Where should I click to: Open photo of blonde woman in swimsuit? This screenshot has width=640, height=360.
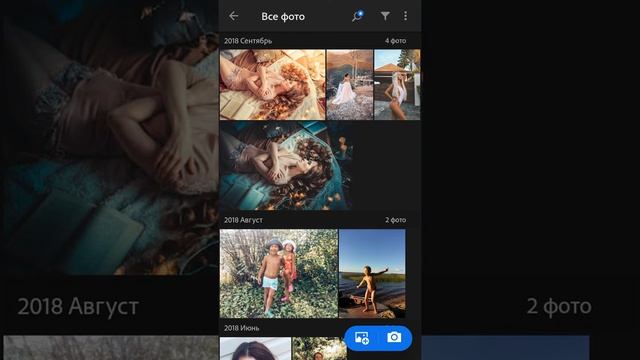pyautogui.click(x=397, y=84)
